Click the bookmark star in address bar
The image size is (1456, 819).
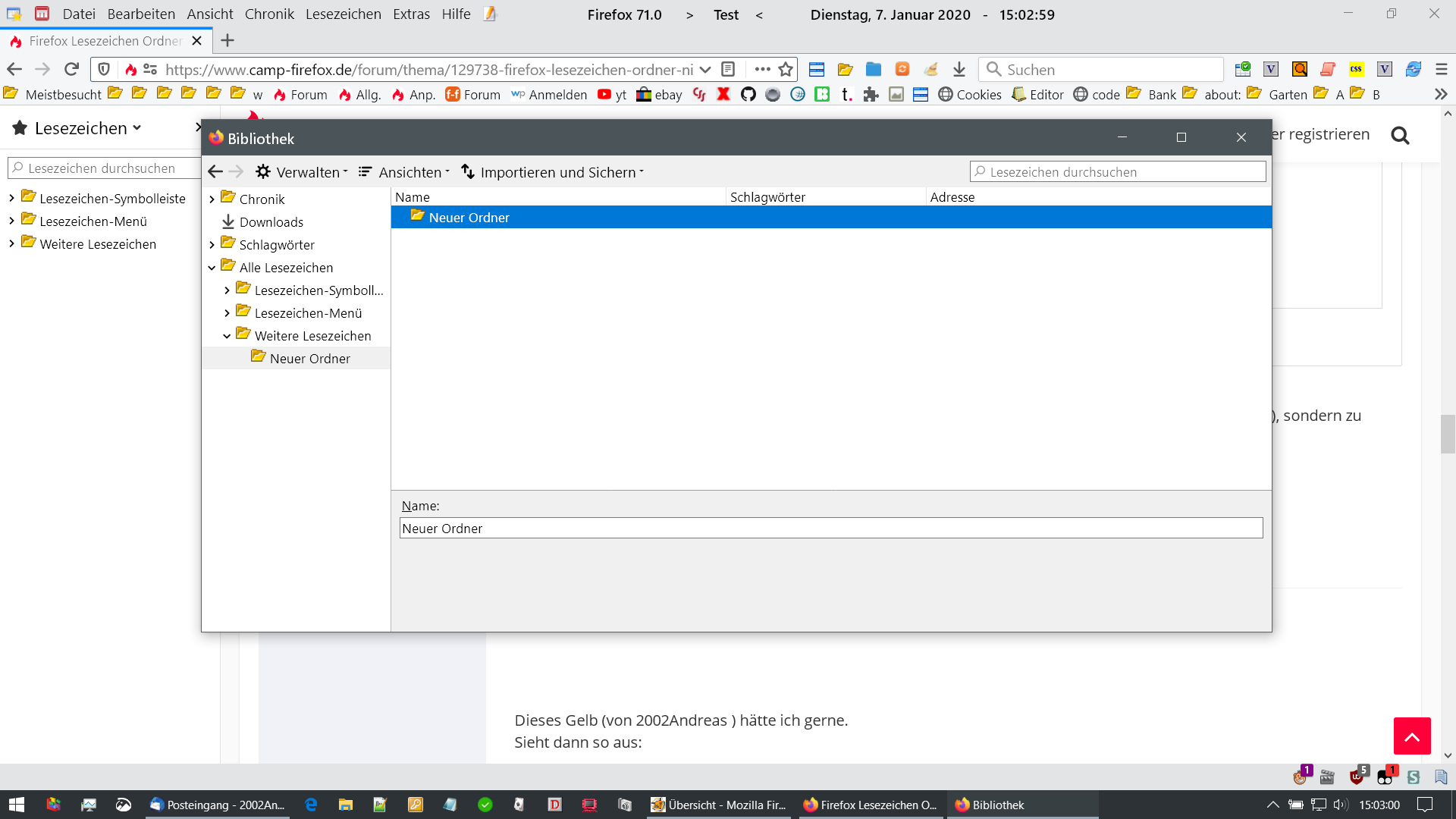click(x=786, y=69)
